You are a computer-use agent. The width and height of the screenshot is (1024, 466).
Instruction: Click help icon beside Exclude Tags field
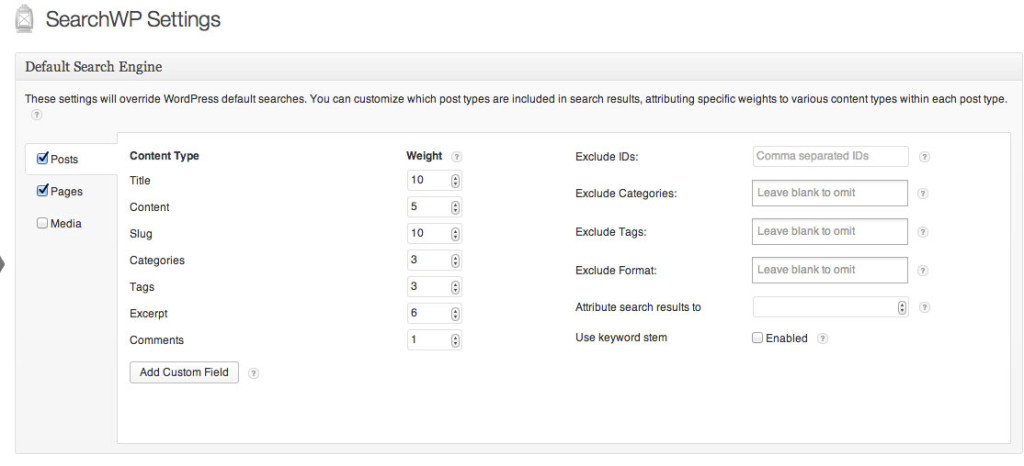(923, 232)
